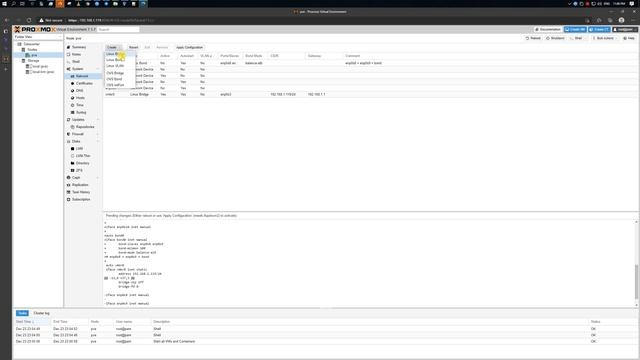Click the Not secure warning icon
Viewport: 640px width, 360px height.
coord(41,20)
